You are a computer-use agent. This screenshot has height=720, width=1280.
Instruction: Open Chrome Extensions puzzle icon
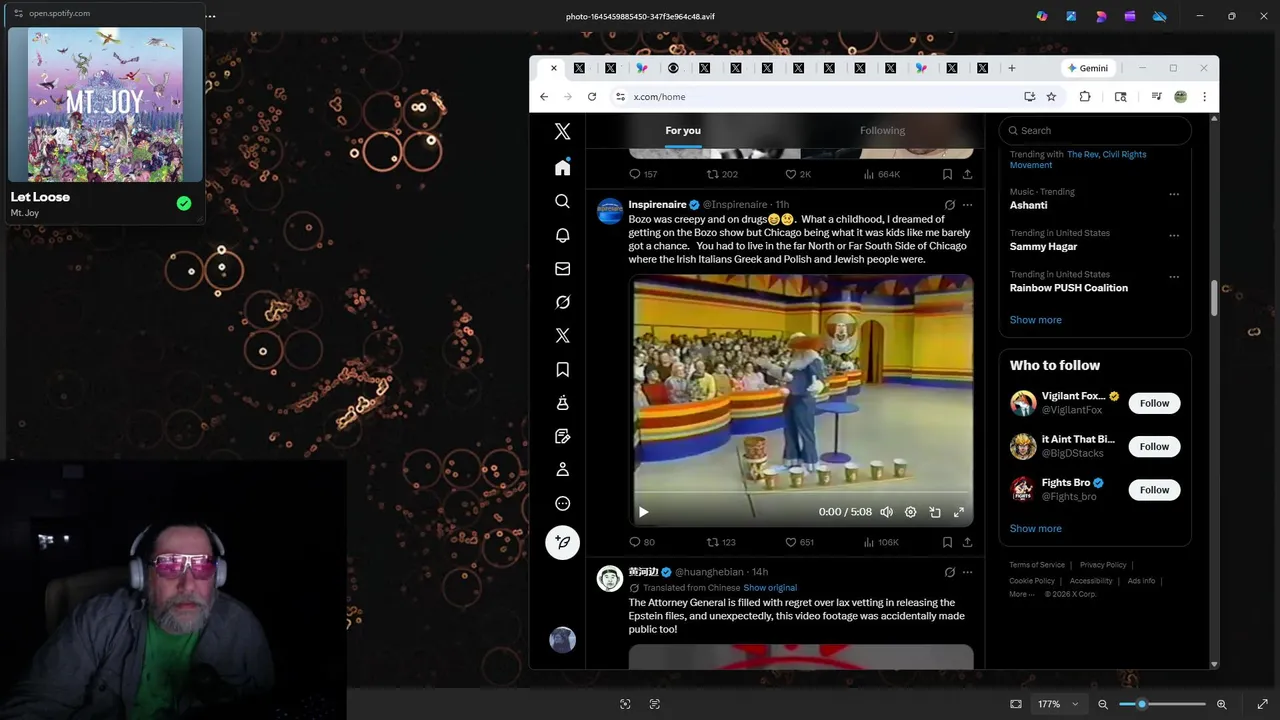coord(1085,97)
